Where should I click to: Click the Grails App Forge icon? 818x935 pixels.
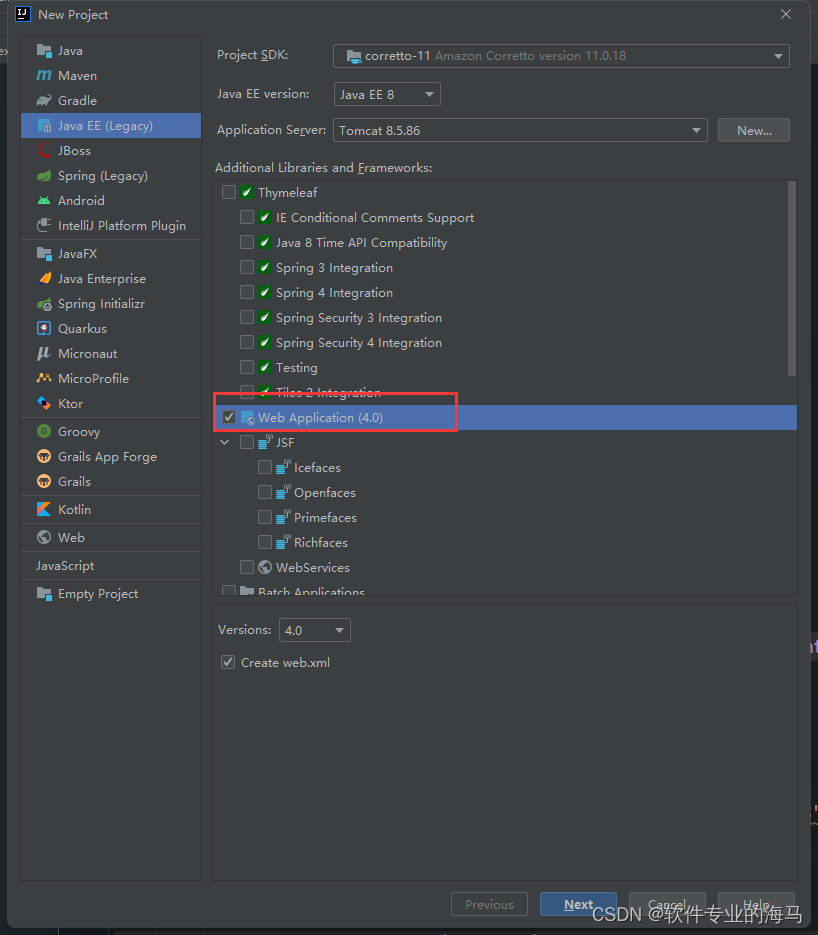click(44, 457)
